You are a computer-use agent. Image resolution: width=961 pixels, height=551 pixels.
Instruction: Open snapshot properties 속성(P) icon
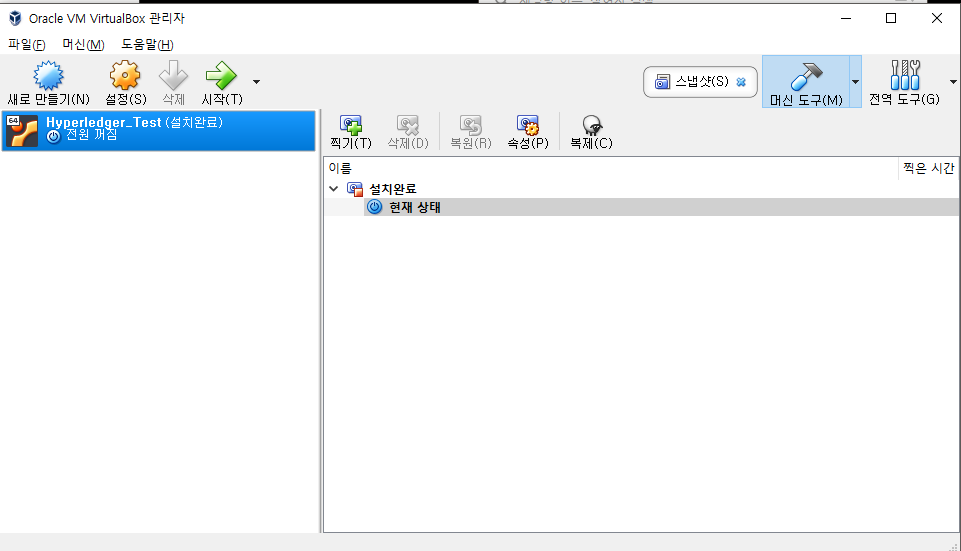528,125
